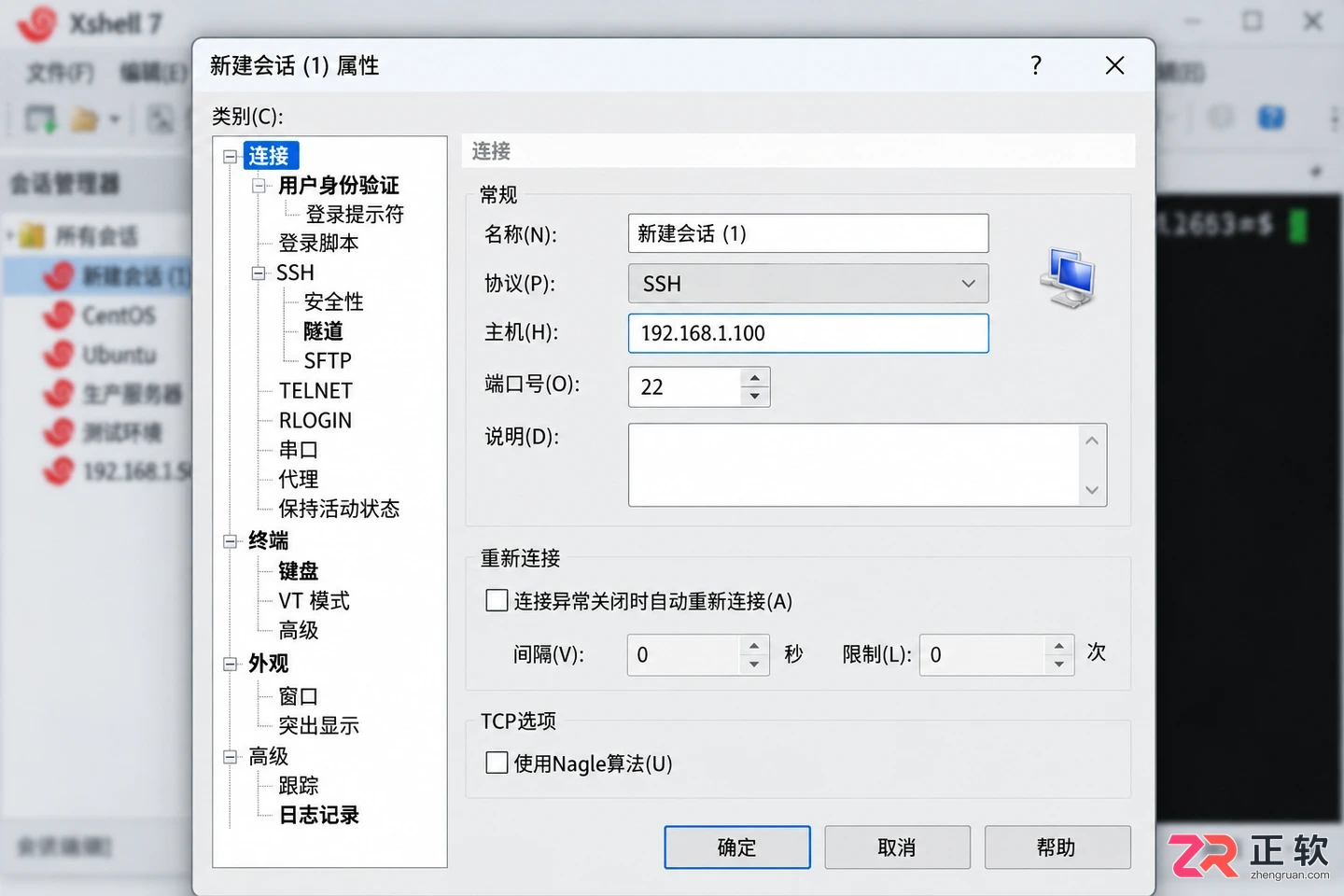Open 安全性 settings under SSH
This screenshot has width=1344, height=896.
[x=334, y=301]
